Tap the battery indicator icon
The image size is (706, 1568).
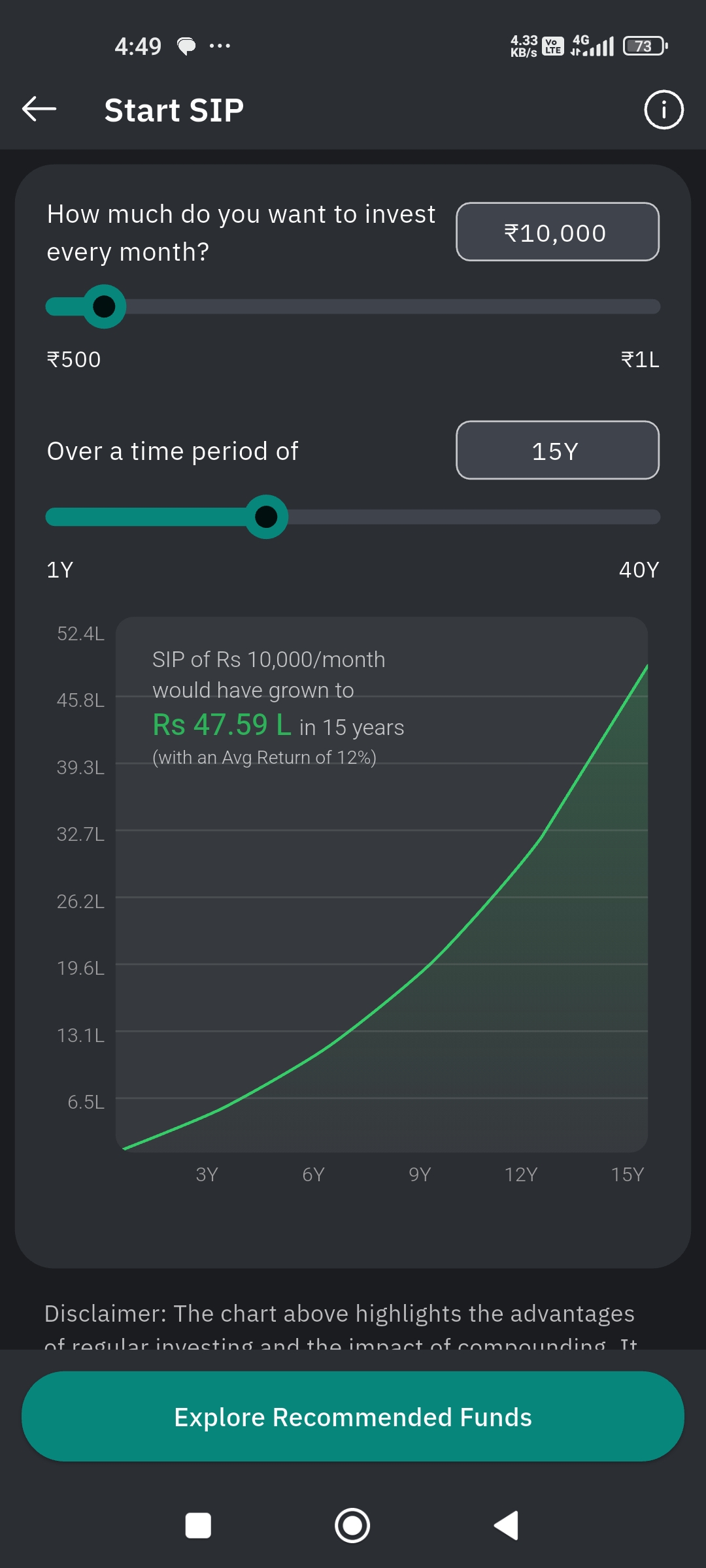645,46
